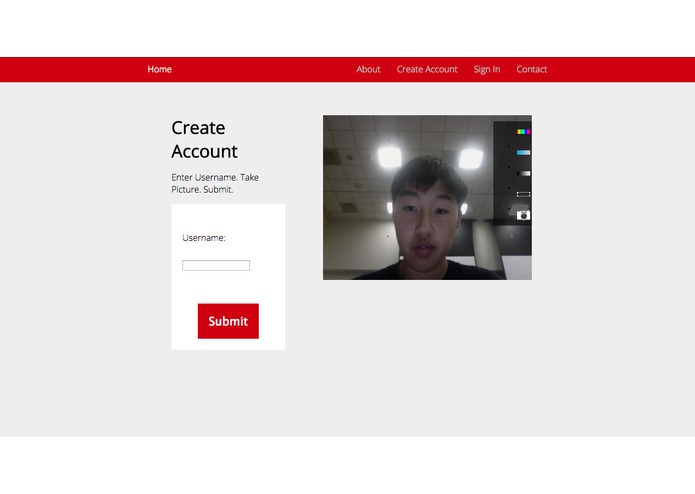
Task: Click the dashed rectangle crop icon
Action: [x=523, y=194]
